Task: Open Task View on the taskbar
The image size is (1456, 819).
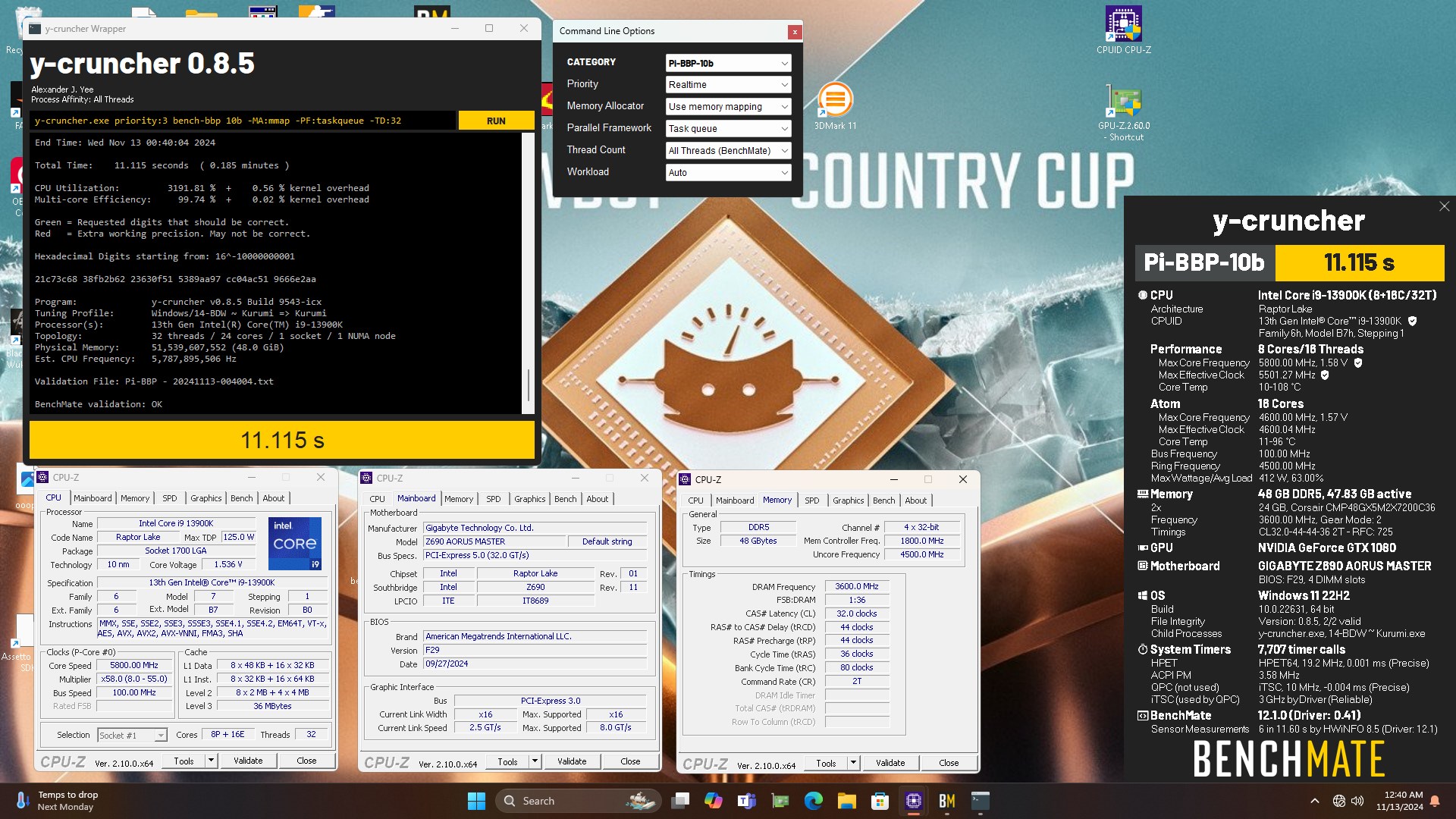Action: 680,801
